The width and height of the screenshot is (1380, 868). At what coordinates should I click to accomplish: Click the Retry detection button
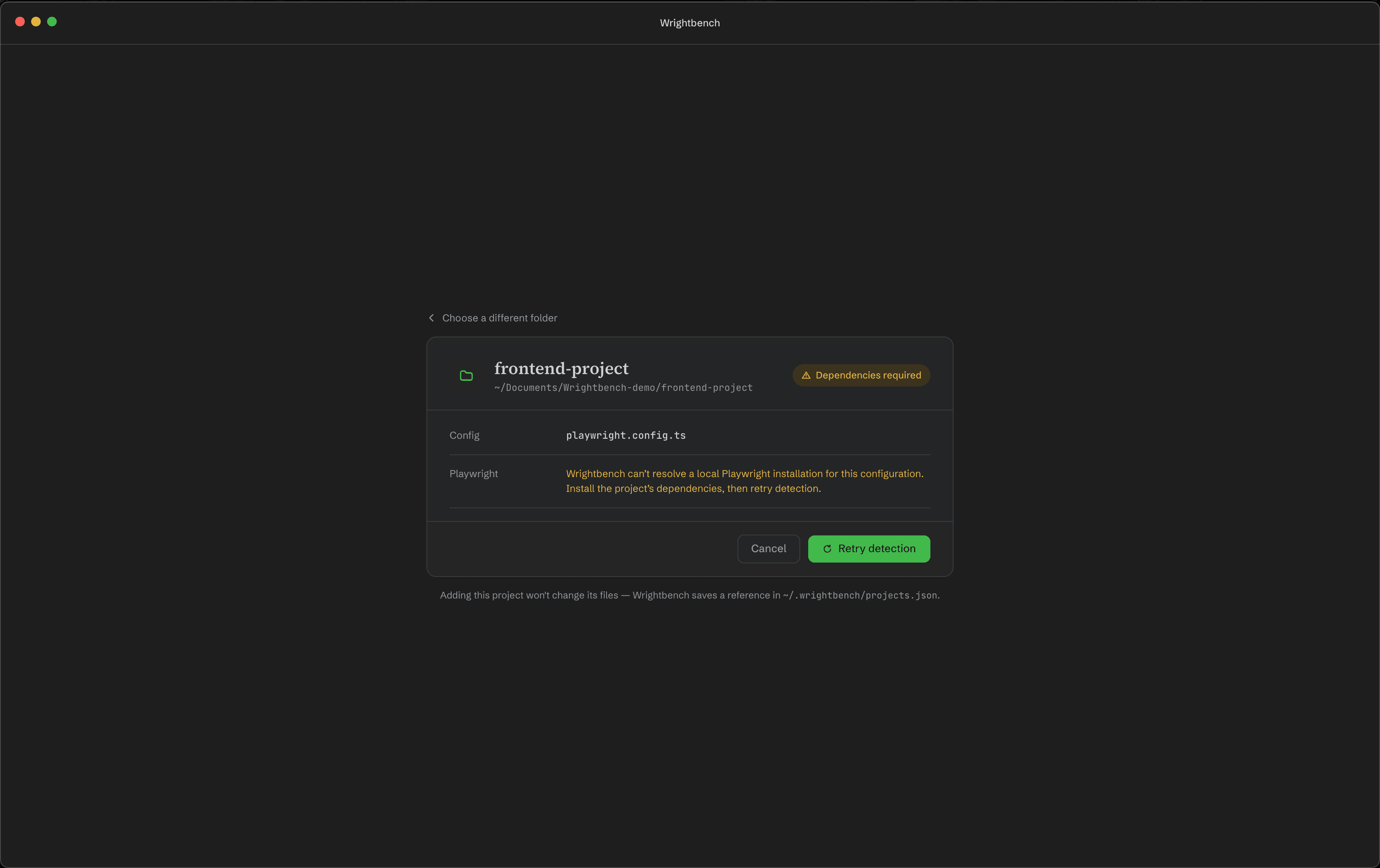[x=869, y=548]
